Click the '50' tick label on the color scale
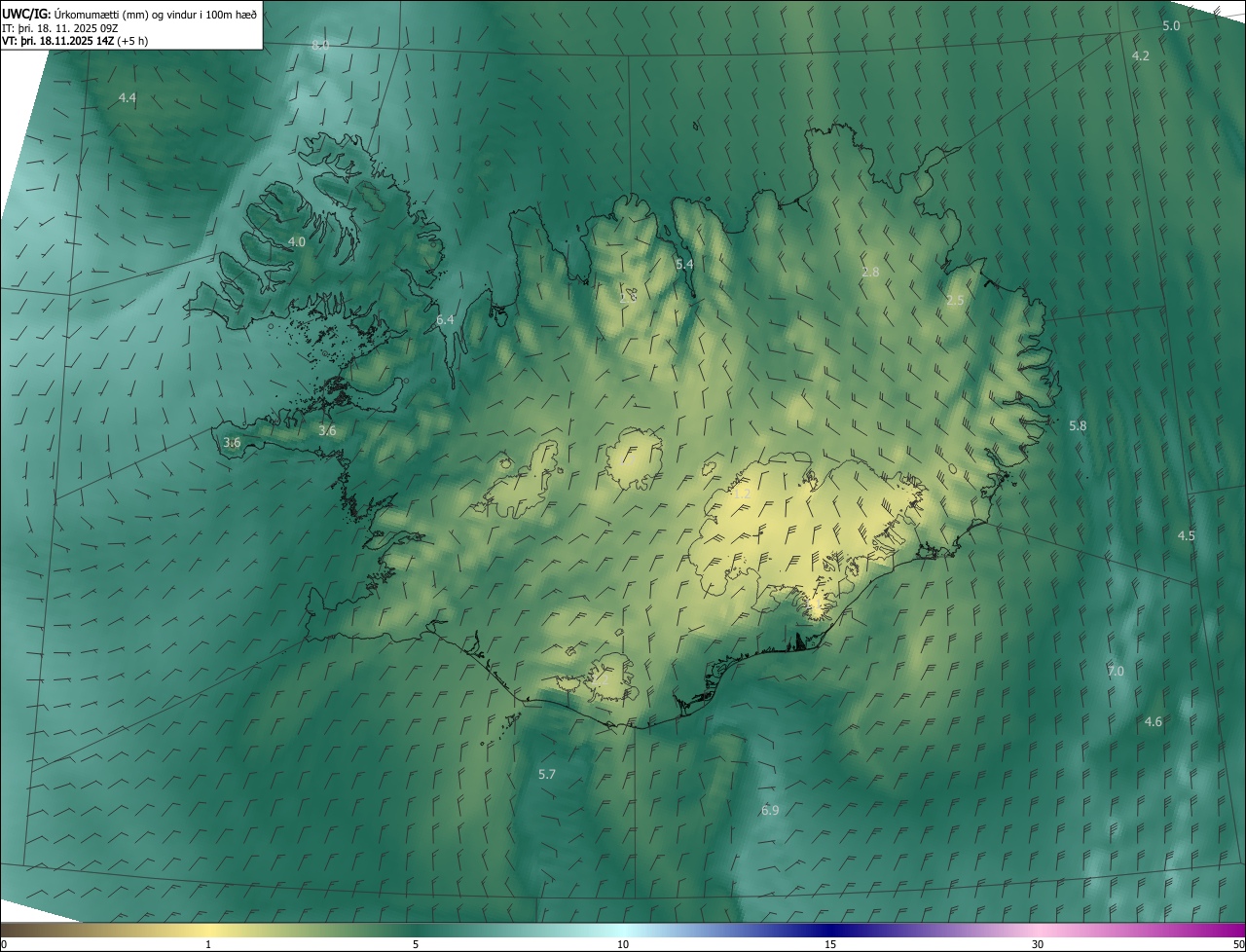This screenshot has width=1246, height=952. coord(1238,945)
